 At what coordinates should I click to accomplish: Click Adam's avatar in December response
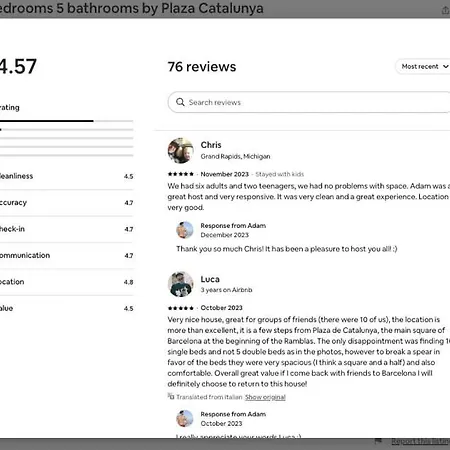[x=185, y=230]
